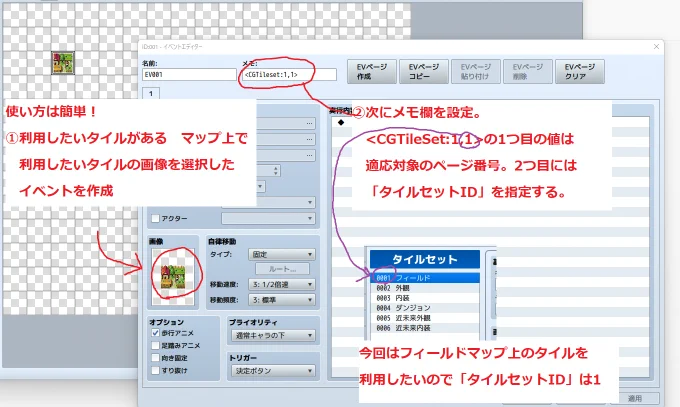Open トリガー dropdown showing 決定ボタン
Viewport: 680px width, 407px height.
pos(273,371)
